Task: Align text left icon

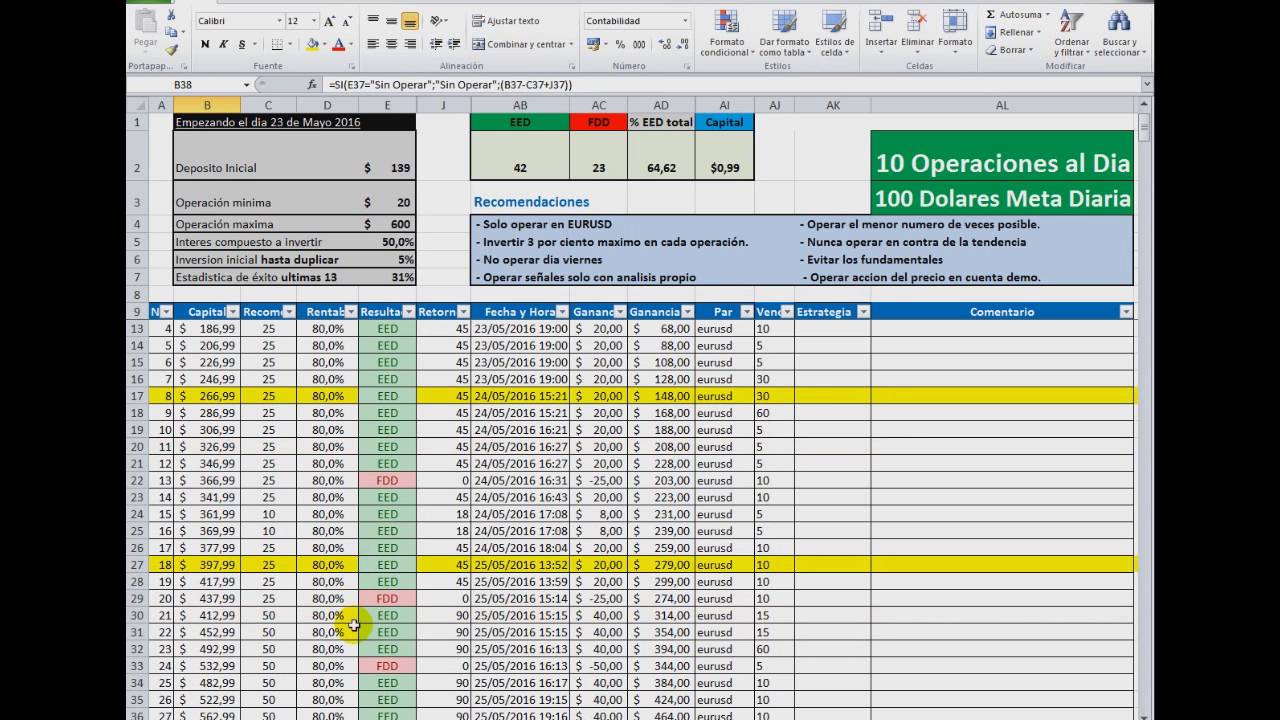Action: [x=373, y=44]
